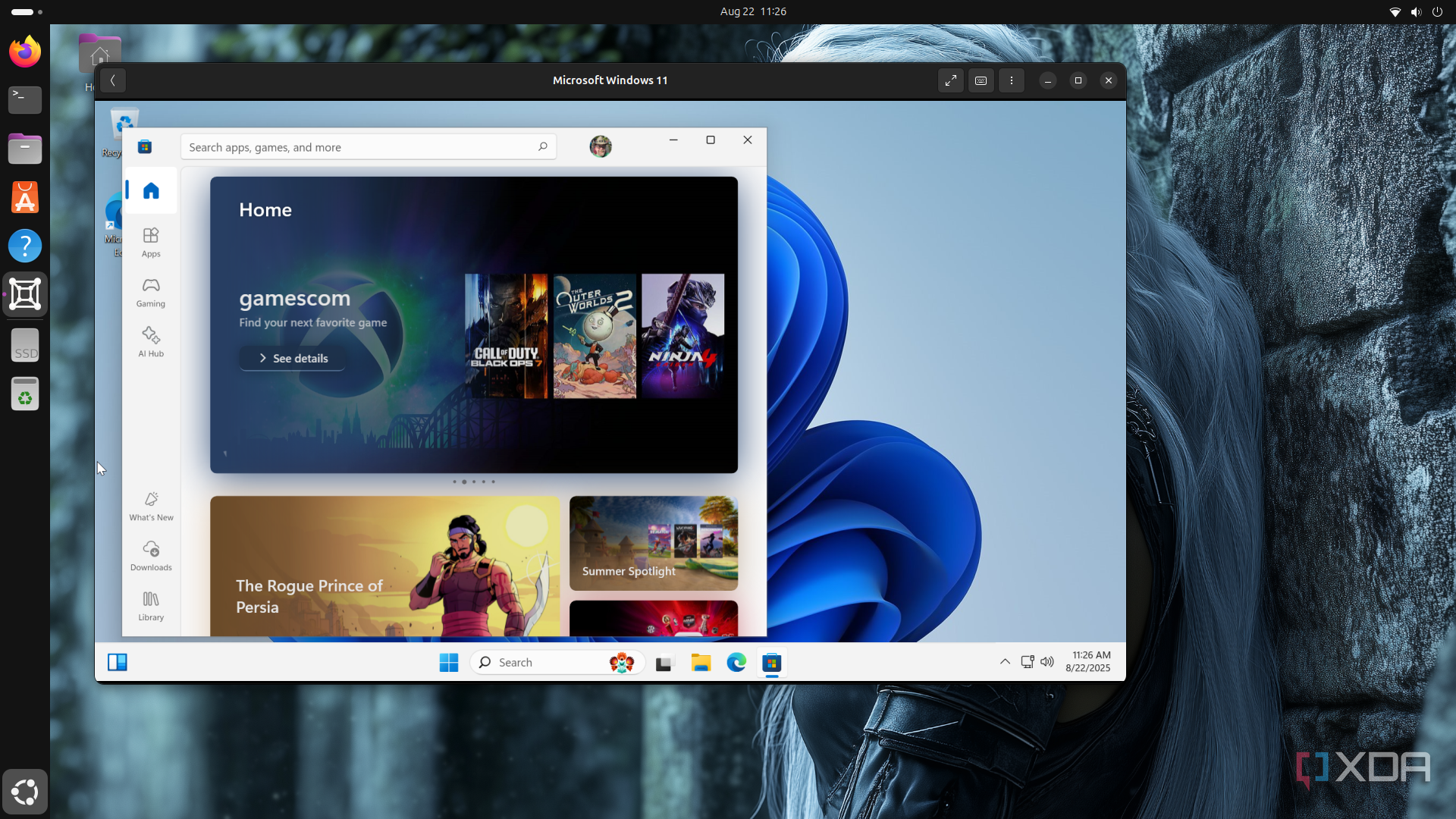Open File Explorer from Windows taskbar
The height and width of the screenshot is (819, 1456).
(701, 663)
